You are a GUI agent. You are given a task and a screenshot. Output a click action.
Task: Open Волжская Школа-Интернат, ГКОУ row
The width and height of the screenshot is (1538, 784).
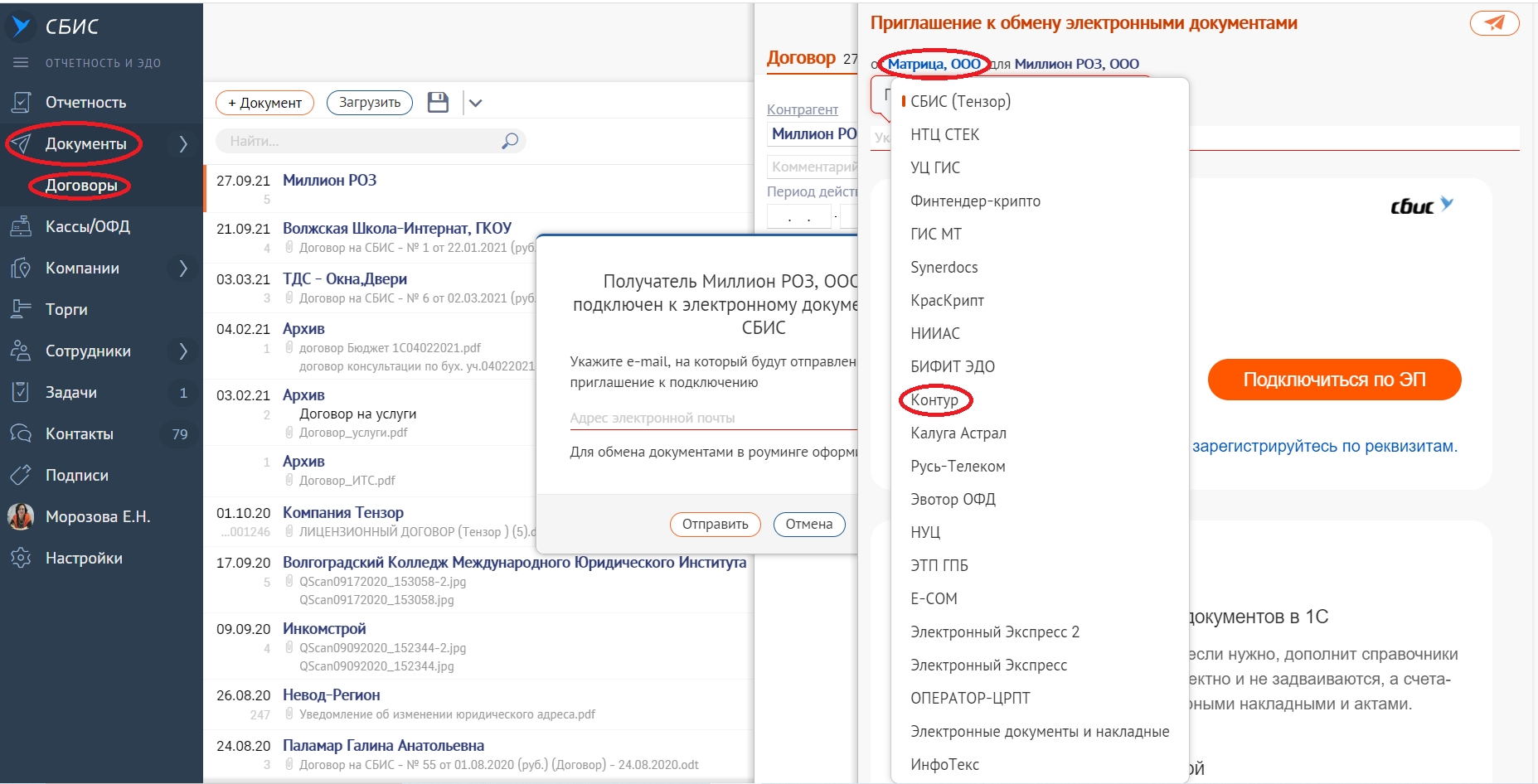(478, 237)
